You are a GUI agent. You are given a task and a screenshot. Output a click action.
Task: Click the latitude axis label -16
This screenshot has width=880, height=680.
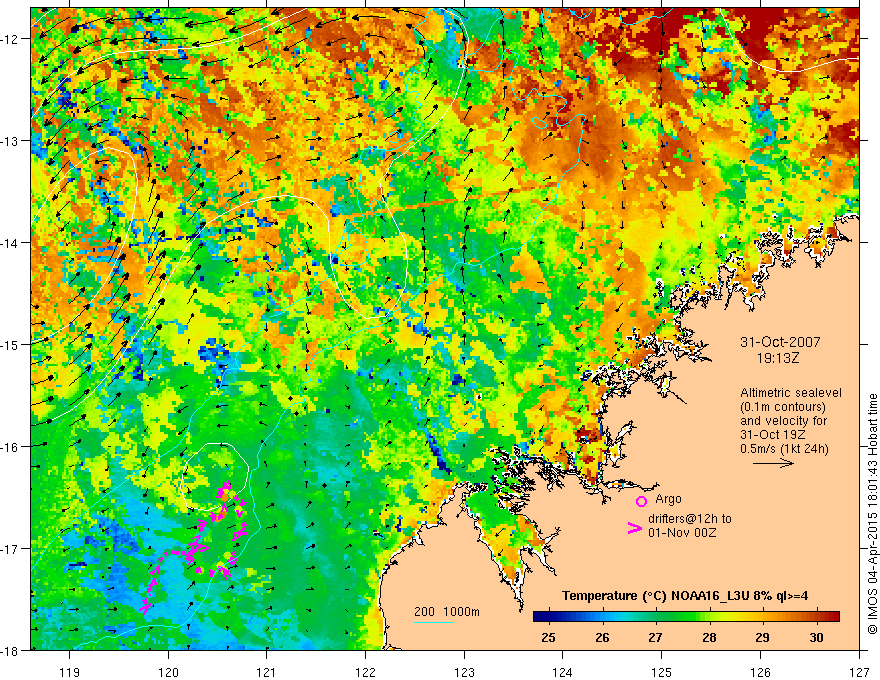tap(11, 447)
